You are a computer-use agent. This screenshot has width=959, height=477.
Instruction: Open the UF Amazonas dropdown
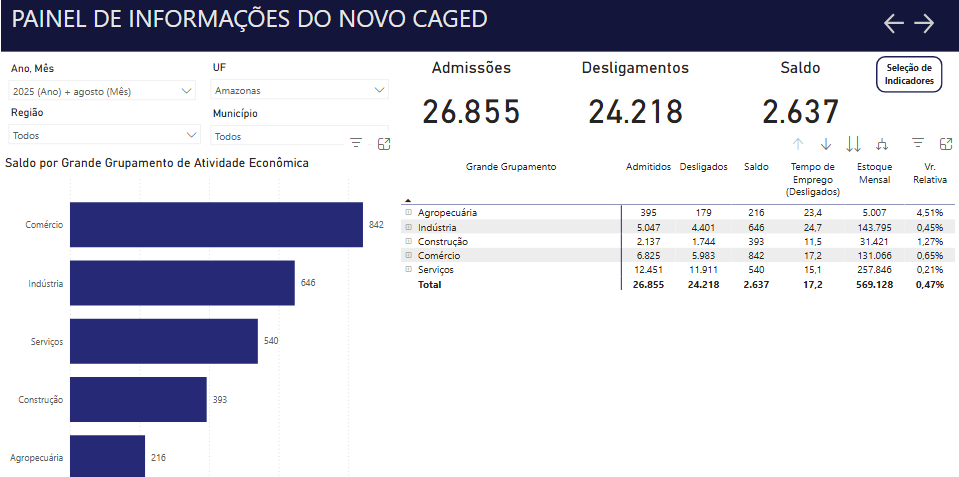[x=300, y=90]
